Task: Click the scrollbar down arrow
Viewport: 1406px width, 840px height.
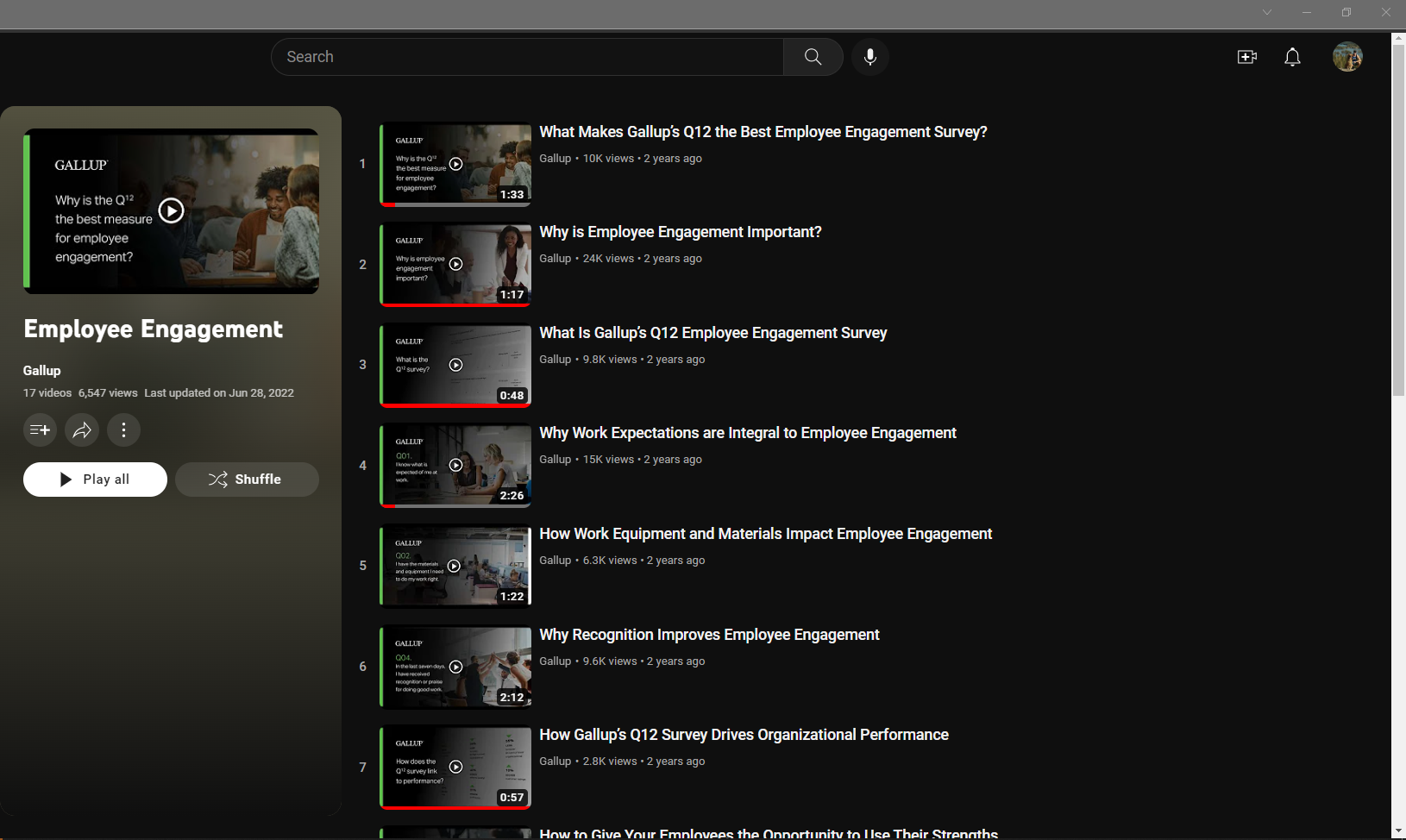Action: click(x=1398, y=831)
